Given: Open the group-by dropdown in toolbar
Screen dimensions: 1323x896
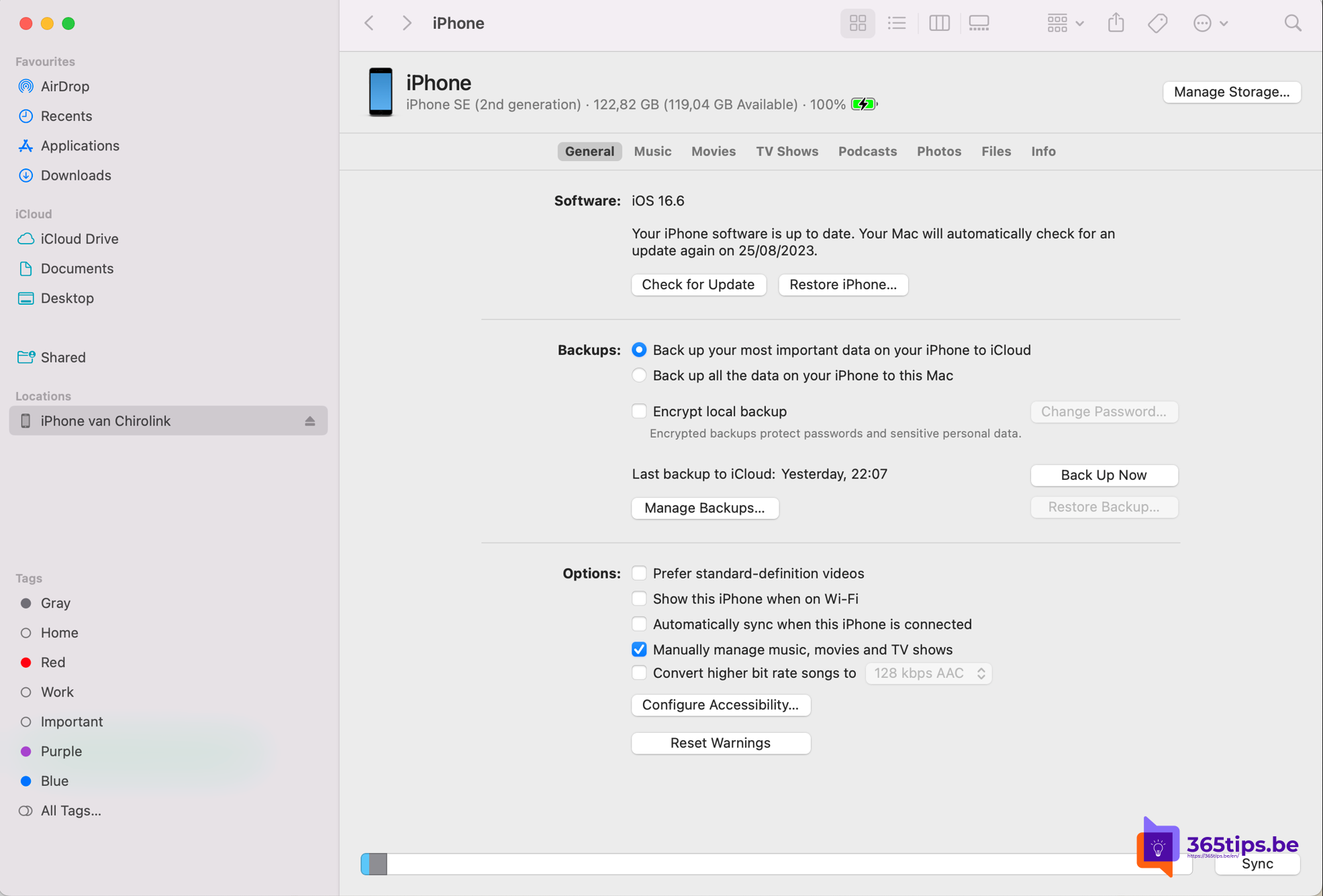Looking at the screenshot, I should coord(1065,23).
